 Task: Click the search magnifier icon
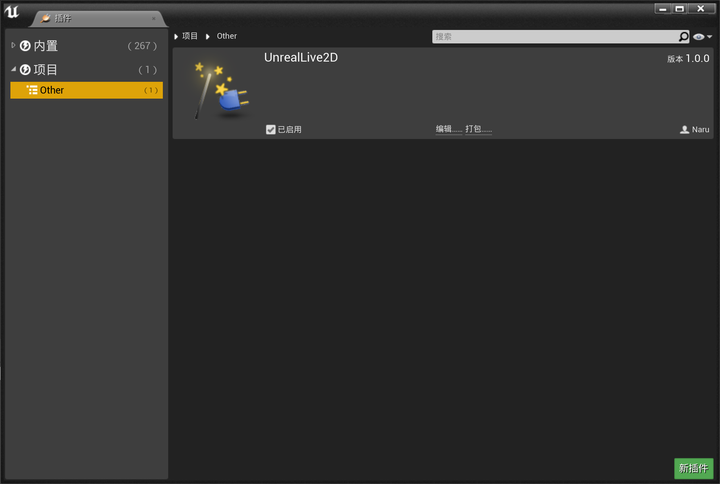683,36
